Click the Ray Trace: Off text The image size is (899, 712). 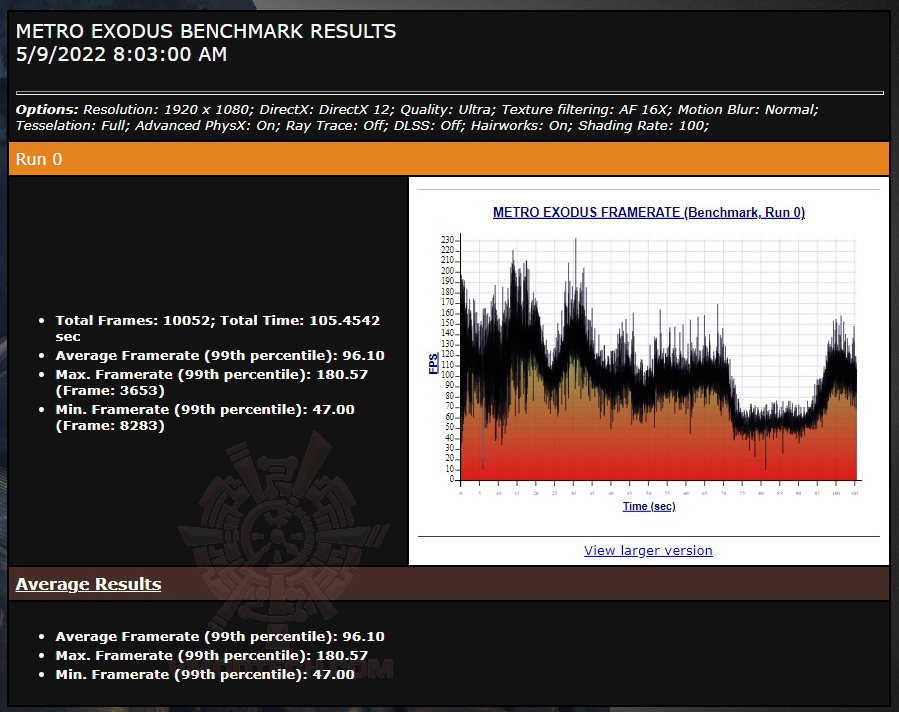[337, 126]
